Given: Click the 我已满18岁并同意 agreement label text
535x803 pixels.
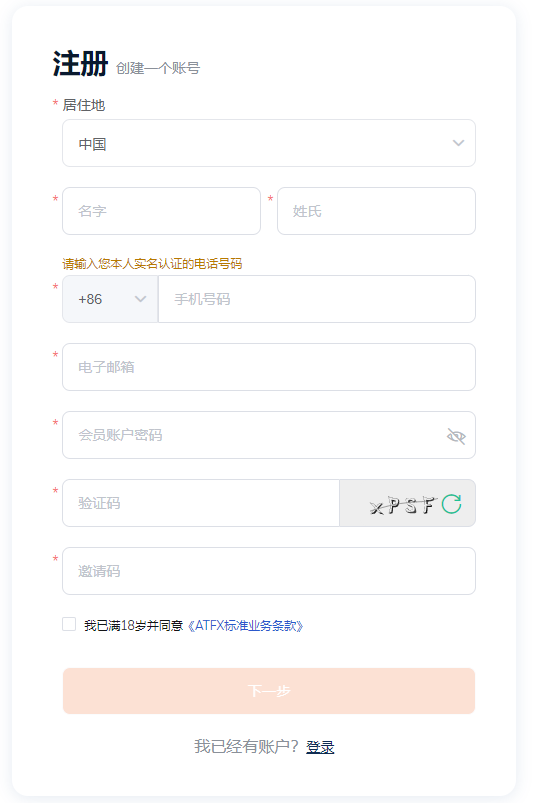Looking at the screenshot, I should point(134,626).
